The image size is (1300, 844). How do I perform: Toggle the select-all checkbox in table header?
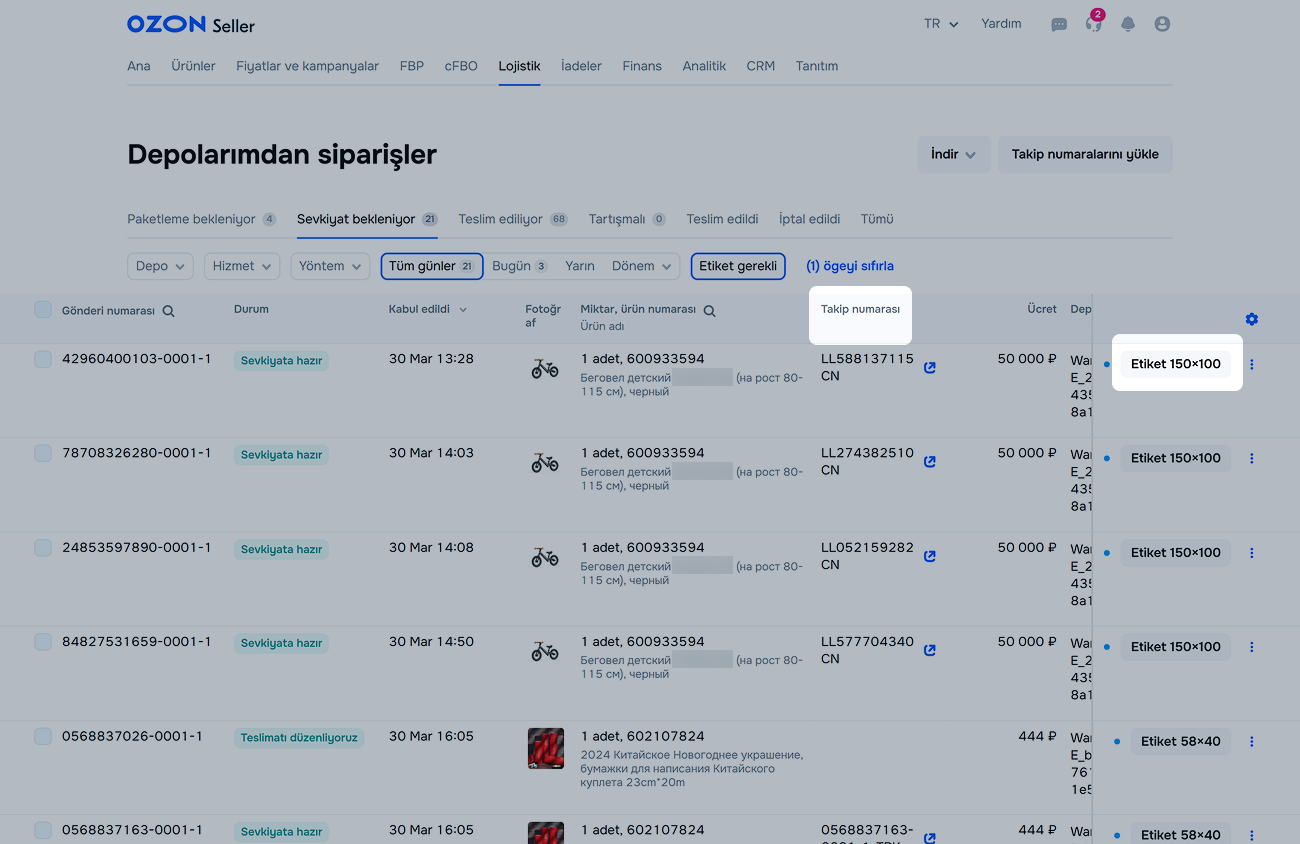[43, 310]
